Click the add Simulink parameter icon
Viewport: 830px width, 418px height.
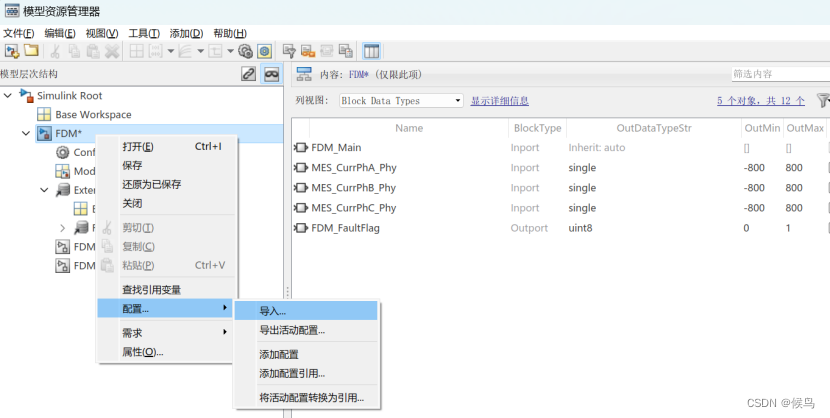(x=156, y=51)
